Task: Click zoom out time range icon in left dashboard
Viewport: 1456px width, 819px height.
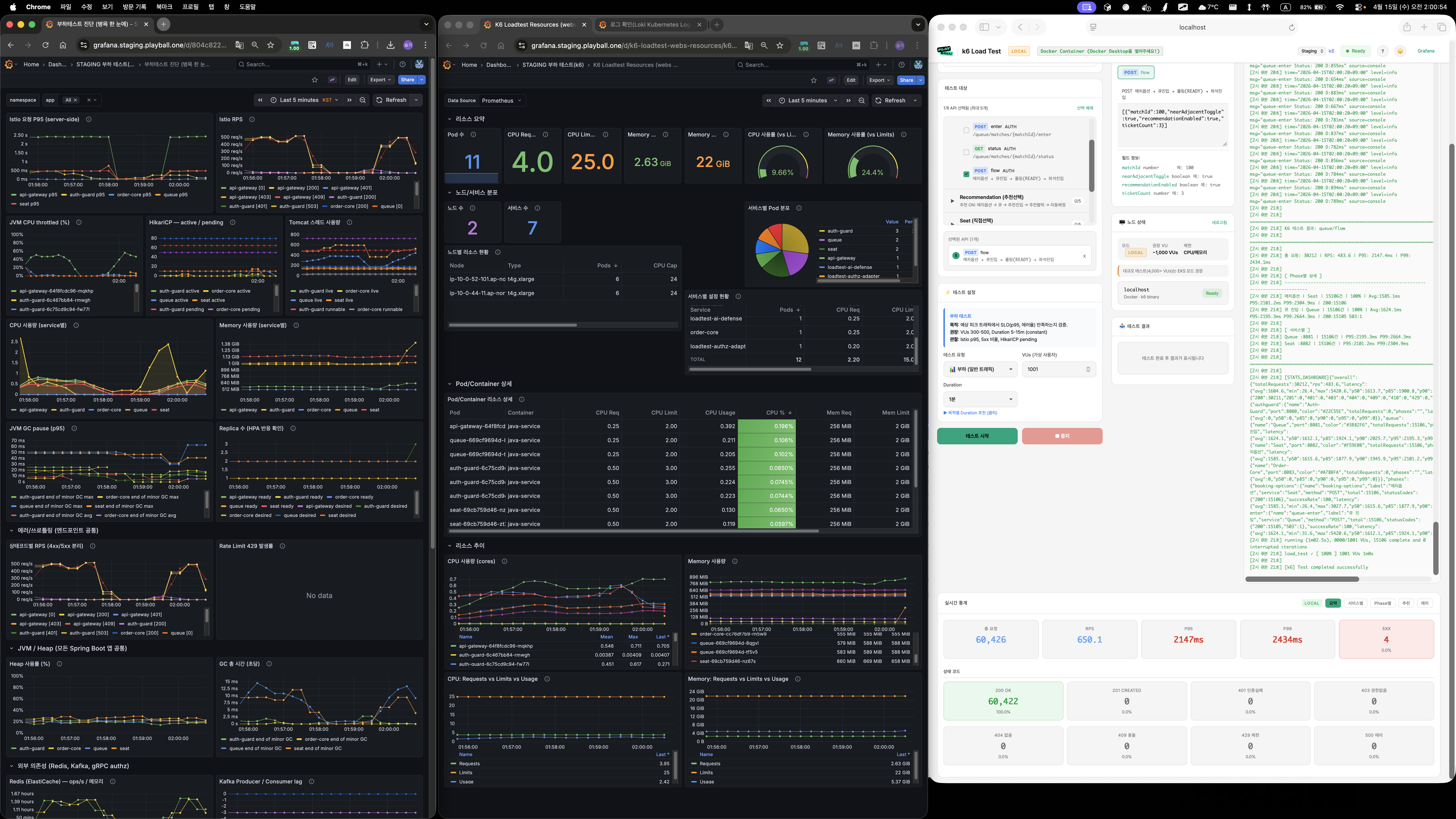Action: coord(363,100)
